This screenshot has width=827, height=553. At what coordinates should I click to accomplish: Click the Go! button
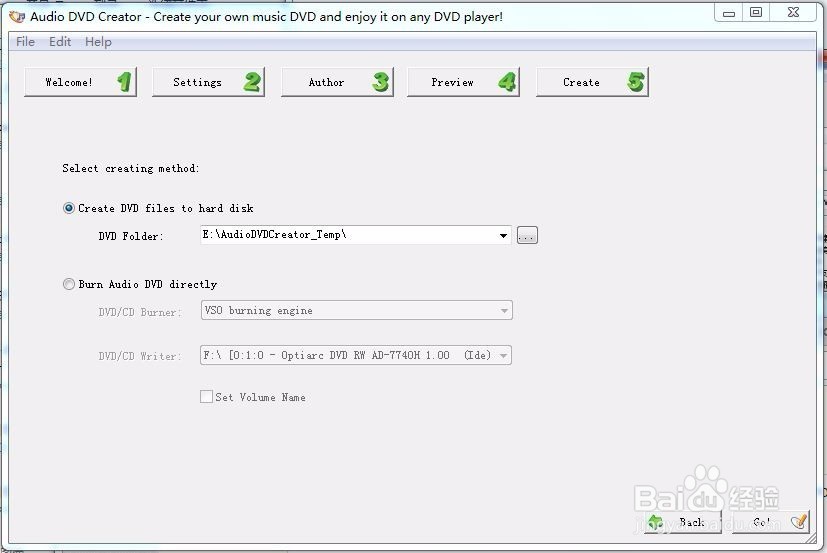click(x=771, y=522)
